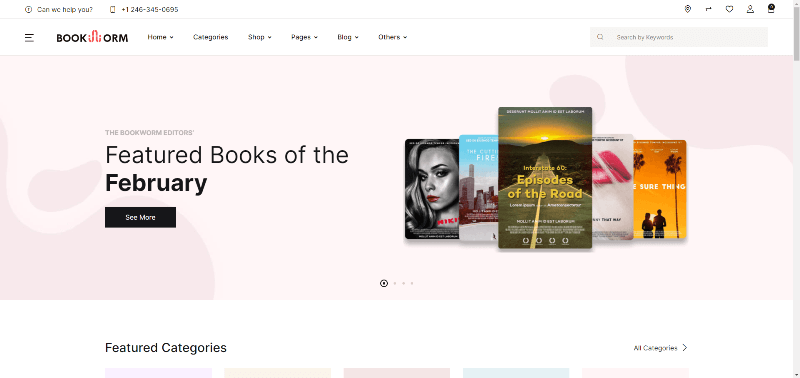Expand the Blog dropdown menu
800x378 pixels.
[x=348, y=37]
